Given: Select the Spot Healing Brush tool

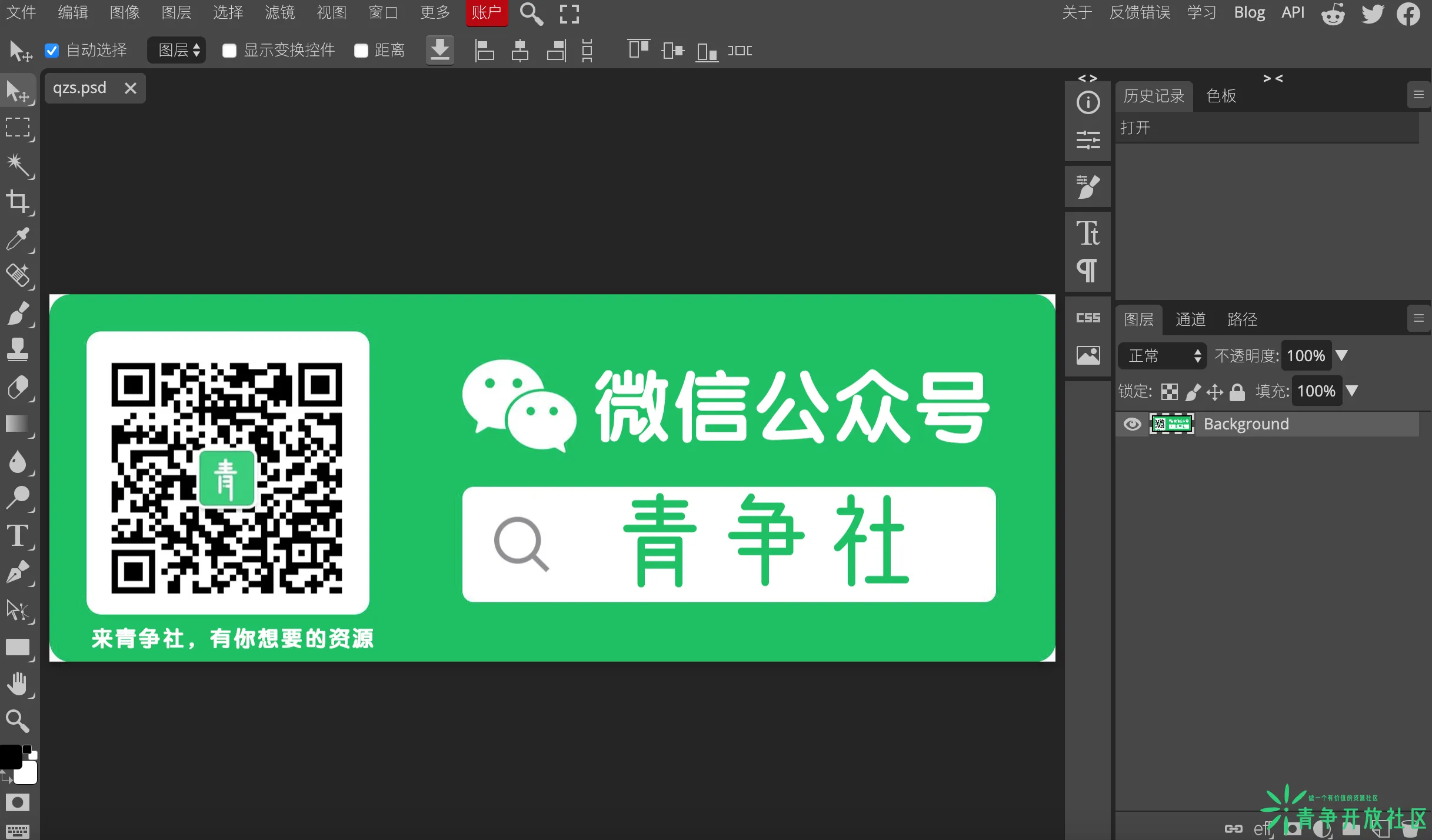Looking at the screenshot, I should (18, 275).
